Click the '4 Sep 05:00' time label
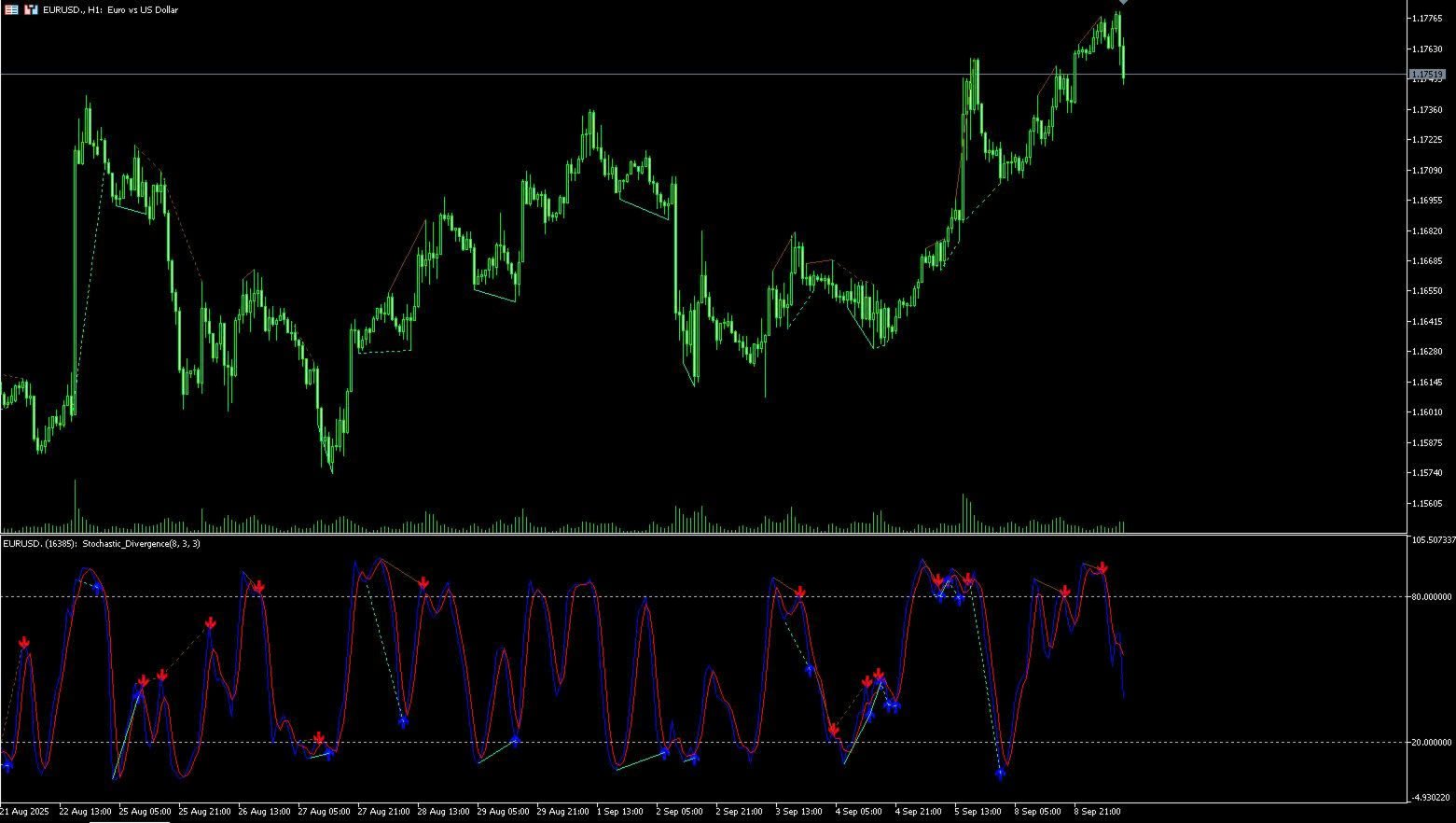Viewport: 1456px width, 823px height. pos(859,812)
